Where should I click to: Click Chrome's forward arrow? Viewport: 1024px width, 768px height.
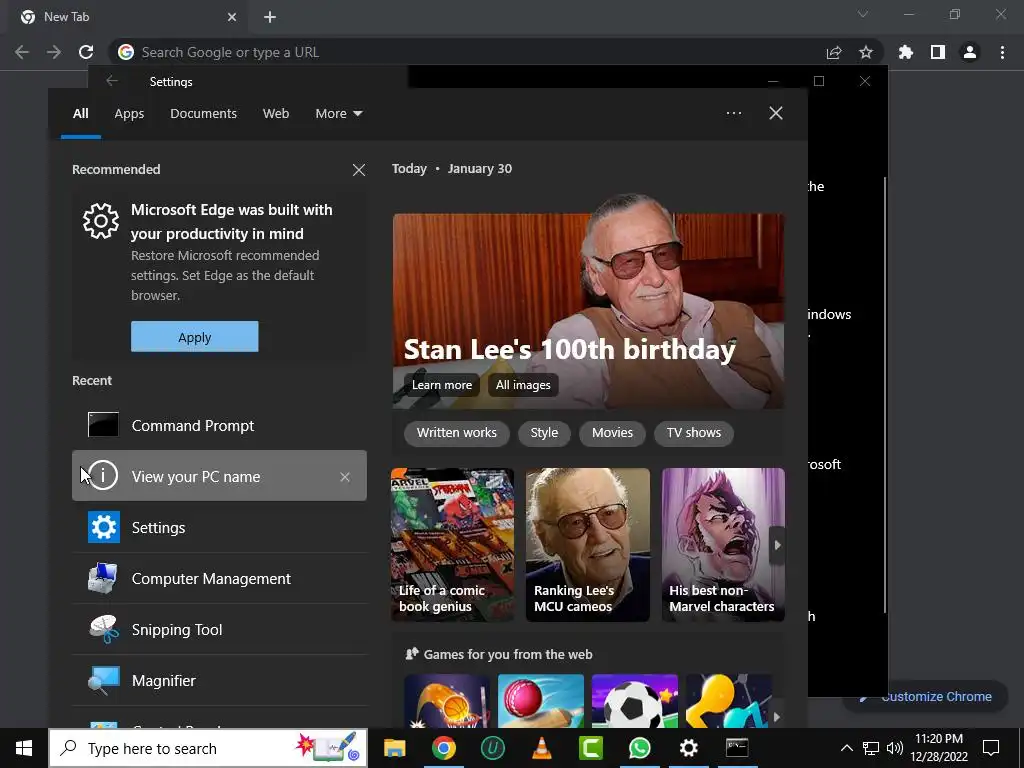coord(54,52)
